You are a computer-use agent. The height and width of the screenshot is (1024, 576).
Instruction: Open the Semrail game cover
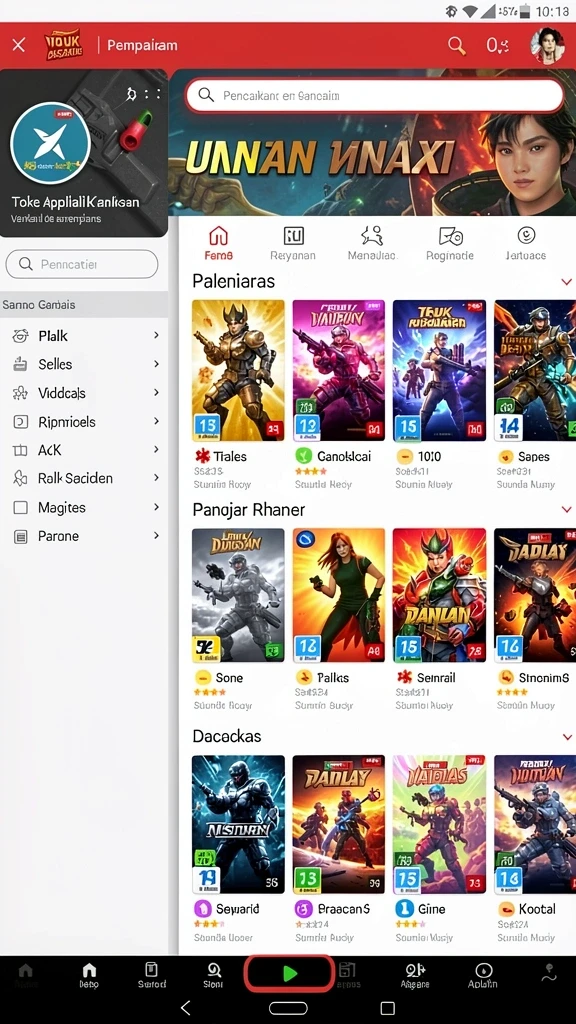[440, 595]
